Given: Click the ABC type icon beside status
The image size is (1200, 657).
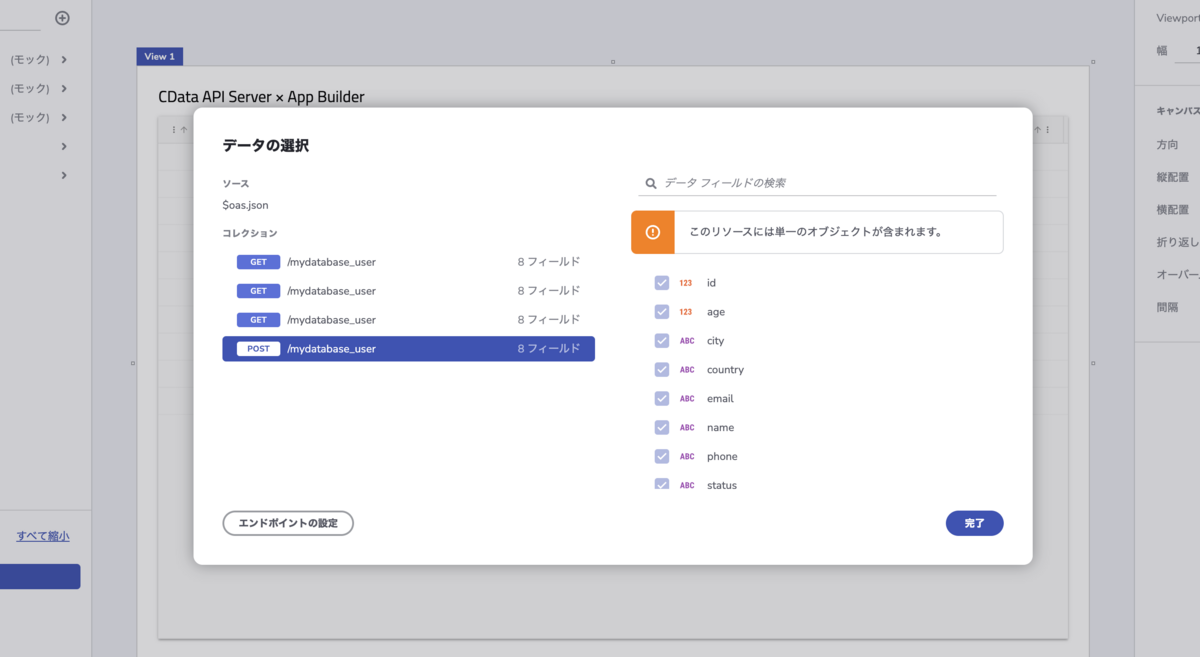Looking at the screenshot, I should coord(687,485).
